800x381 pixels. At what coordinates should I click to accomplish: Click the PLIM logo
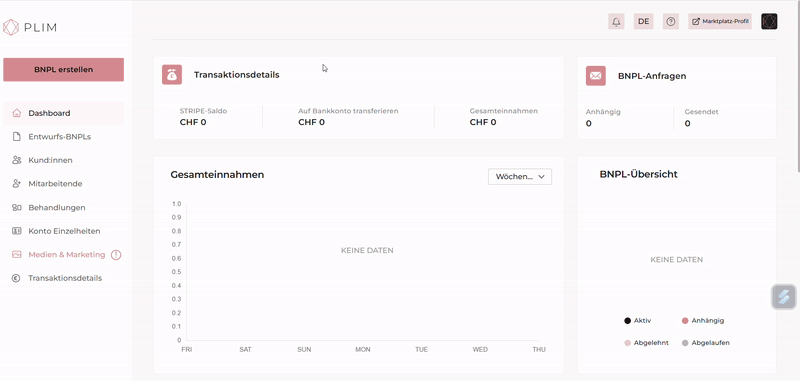point(30,27)
